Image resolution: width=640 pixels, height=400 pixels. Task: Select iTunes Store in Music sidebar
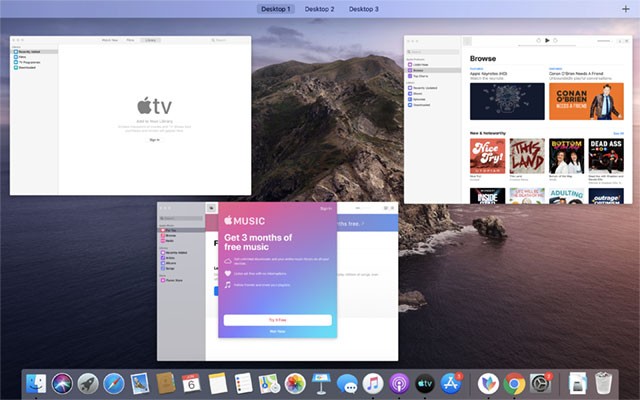181,280
